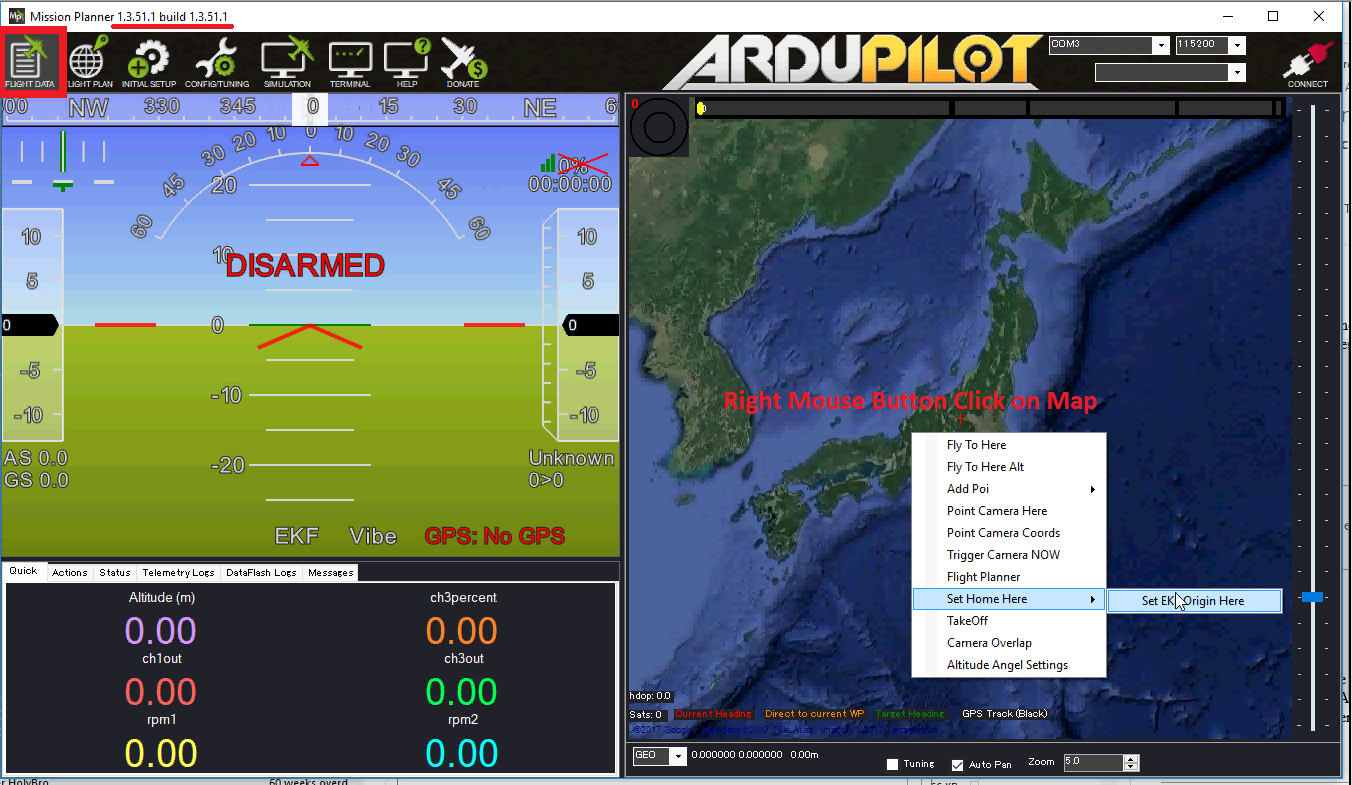Viewport: 1352px width, 785px height.
Task: Enable the Tuning checkbox
Action: [893, 763]
